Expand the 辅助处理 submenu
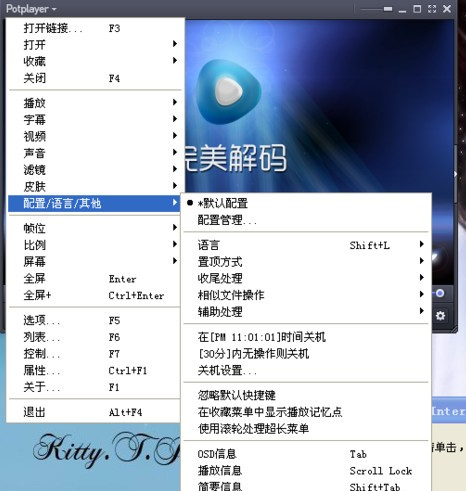 point(306,312)
